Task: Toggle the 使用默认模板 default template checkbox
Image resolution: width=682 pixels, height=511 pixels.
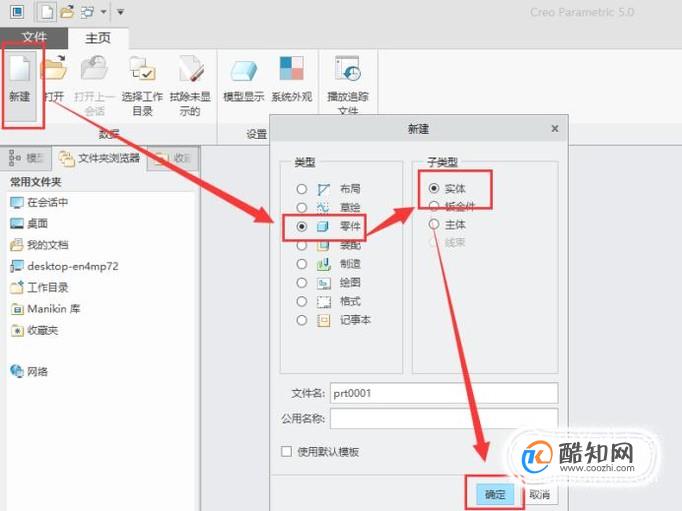Action: point(286,451)
